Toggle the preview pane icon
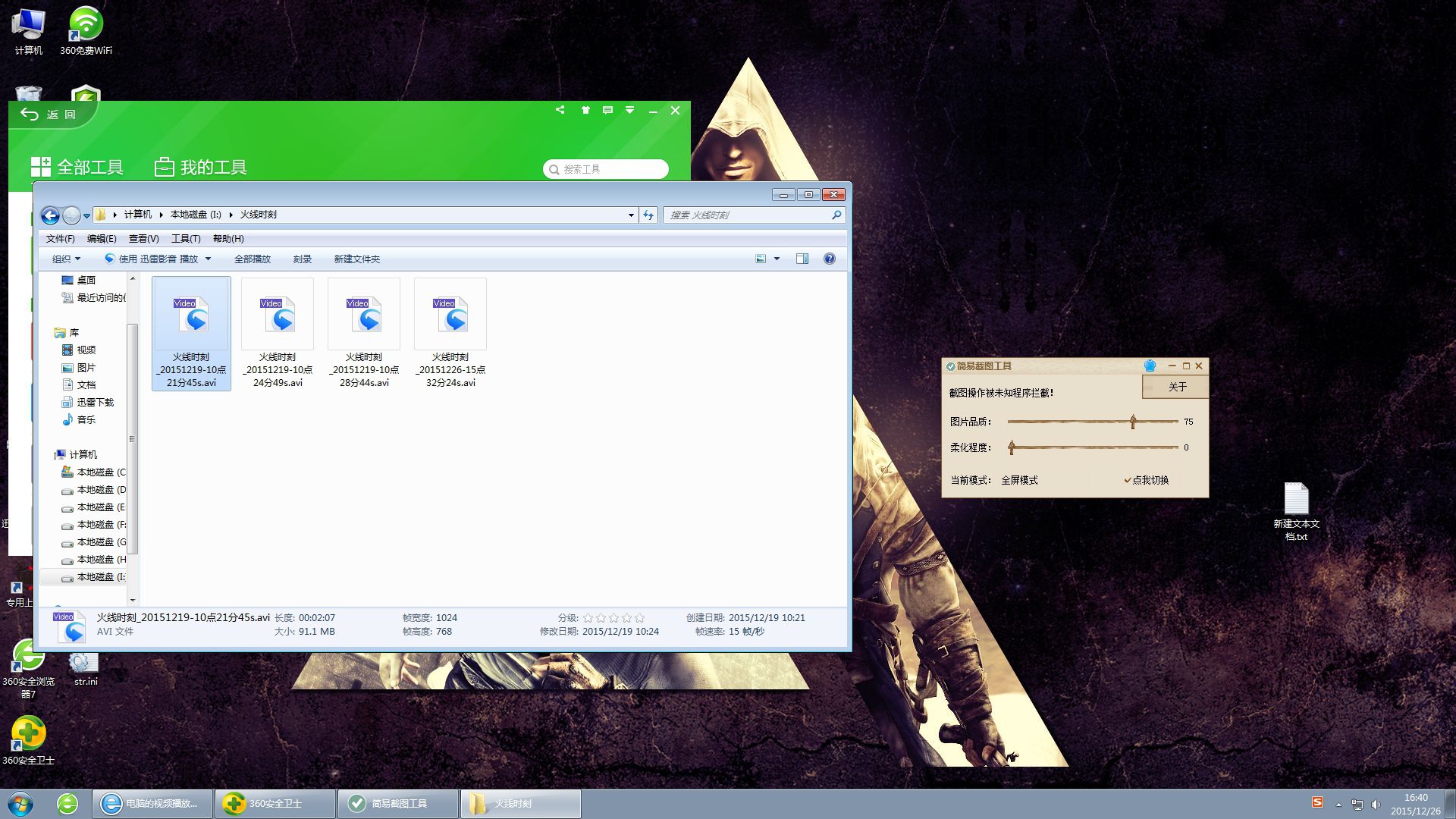This screenshot has width=1456, height=819. pyautogui.click(x=802, y=259)
